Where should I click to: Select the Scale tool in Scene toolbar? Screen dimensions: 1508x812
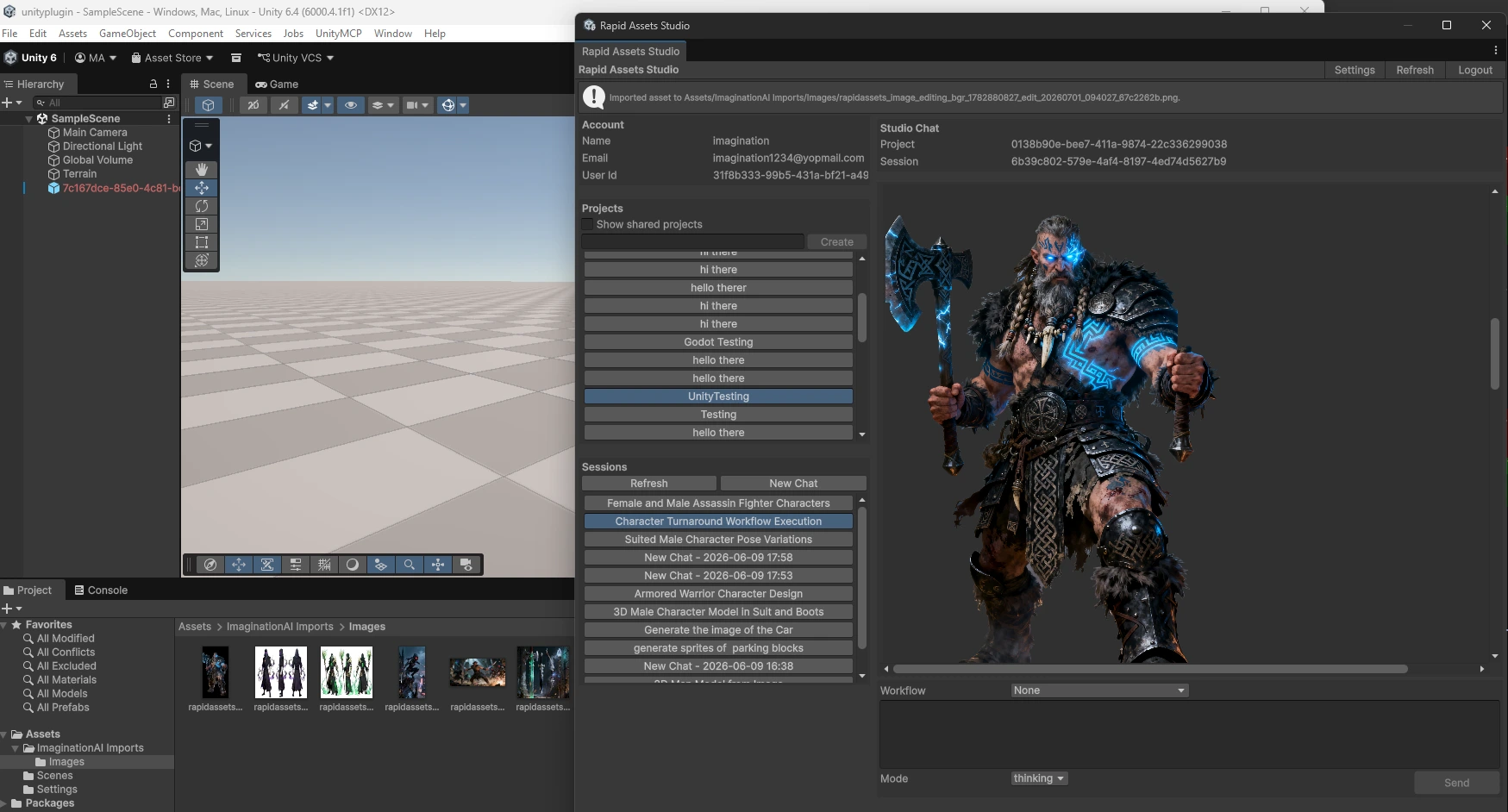(202, 224)
